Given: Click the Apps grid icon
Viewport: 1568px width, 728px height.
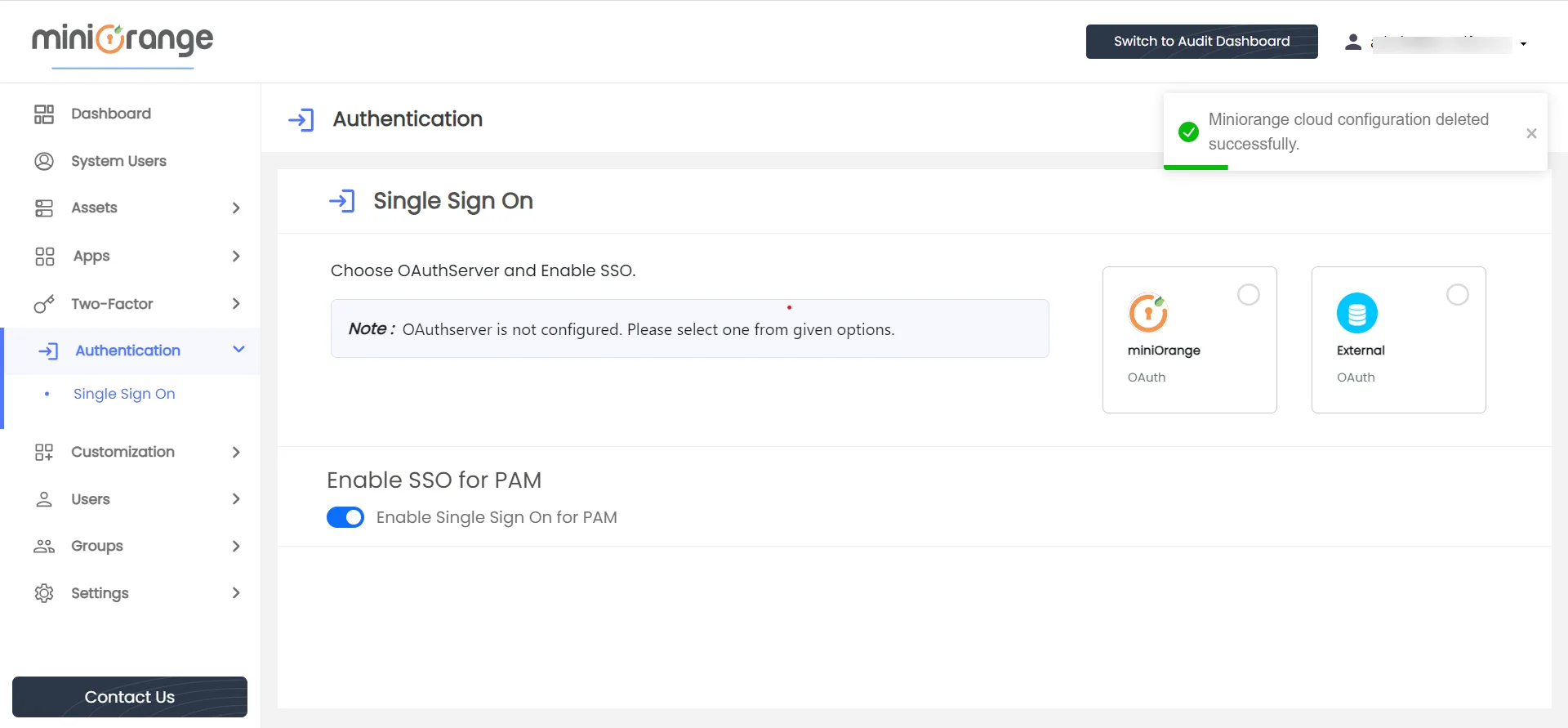Looking at the screenshot, I should 44,257.
